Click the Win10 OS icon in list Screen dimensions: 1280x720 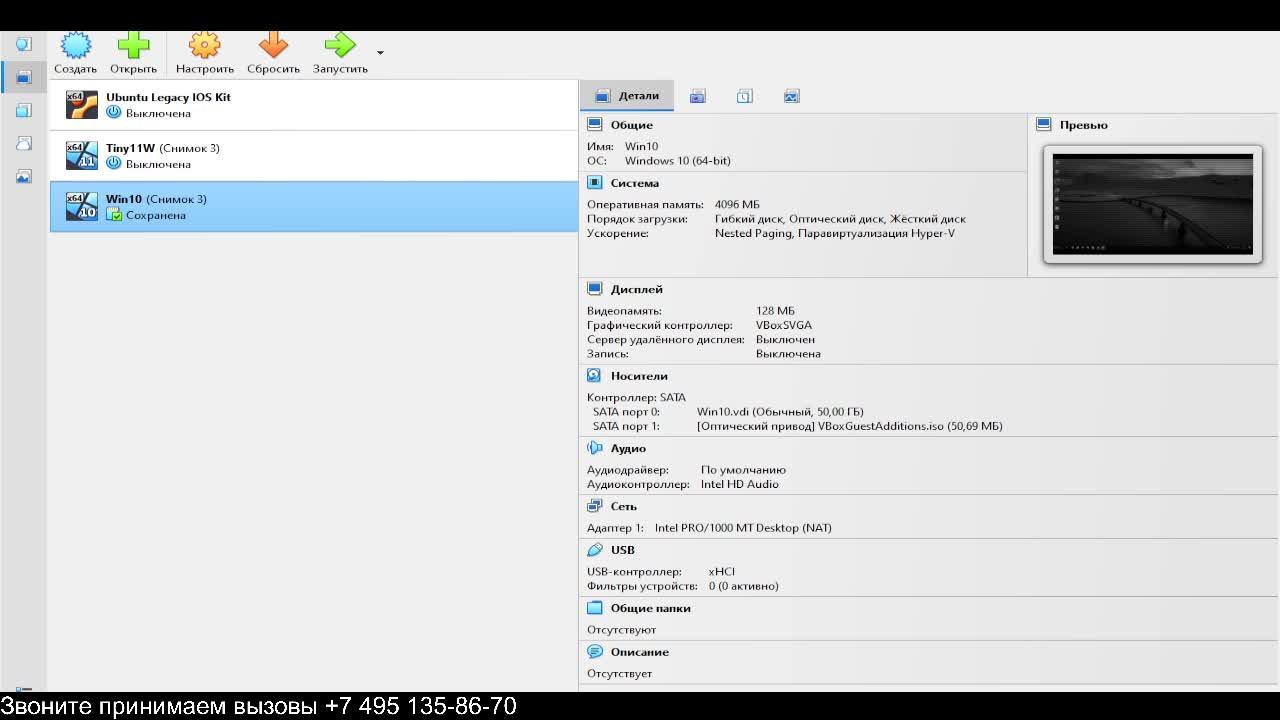[82, 207]
